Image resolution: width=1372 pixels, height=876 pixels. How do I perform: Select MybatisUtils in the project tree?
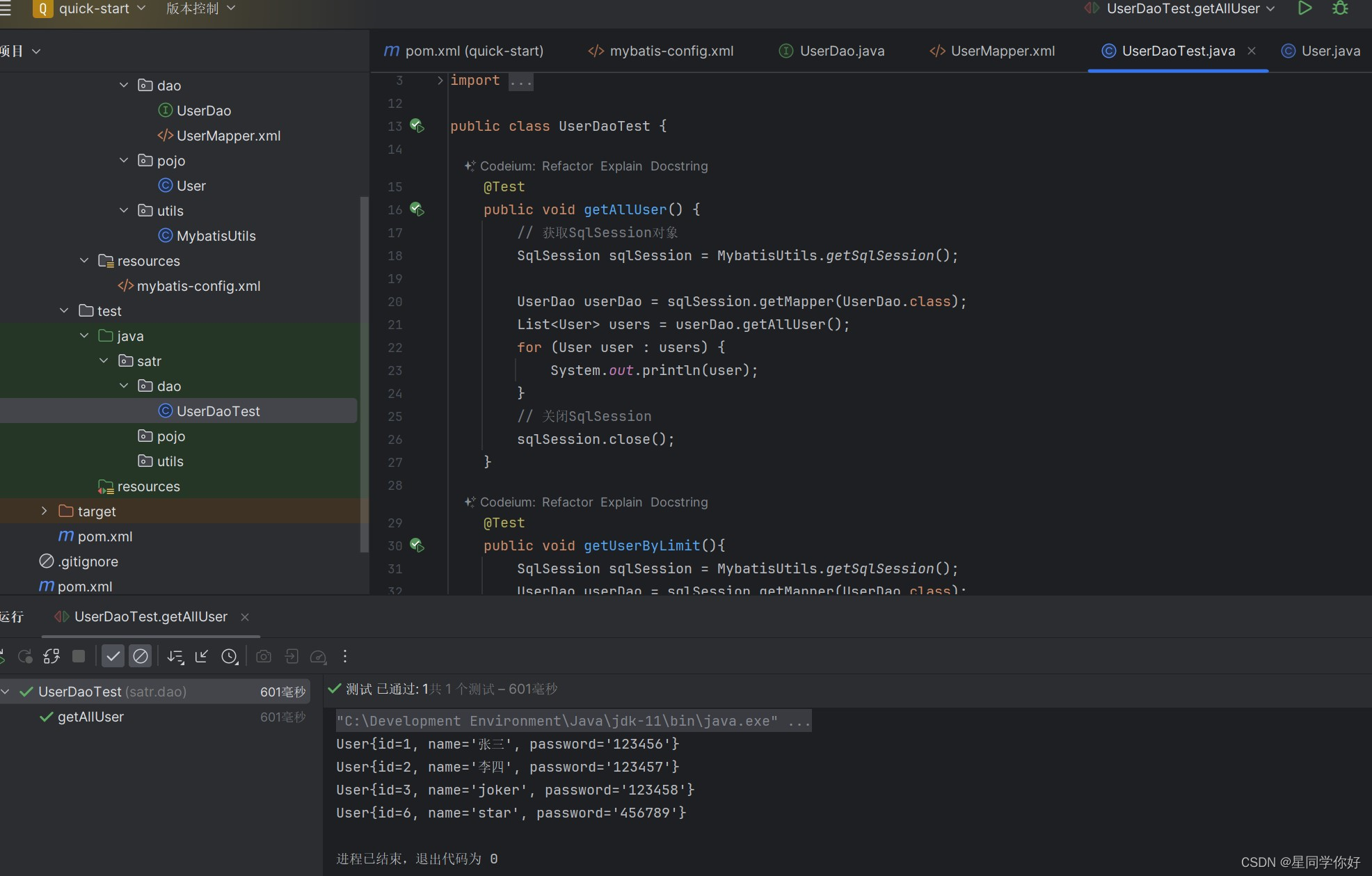click(x=216, y=236)
